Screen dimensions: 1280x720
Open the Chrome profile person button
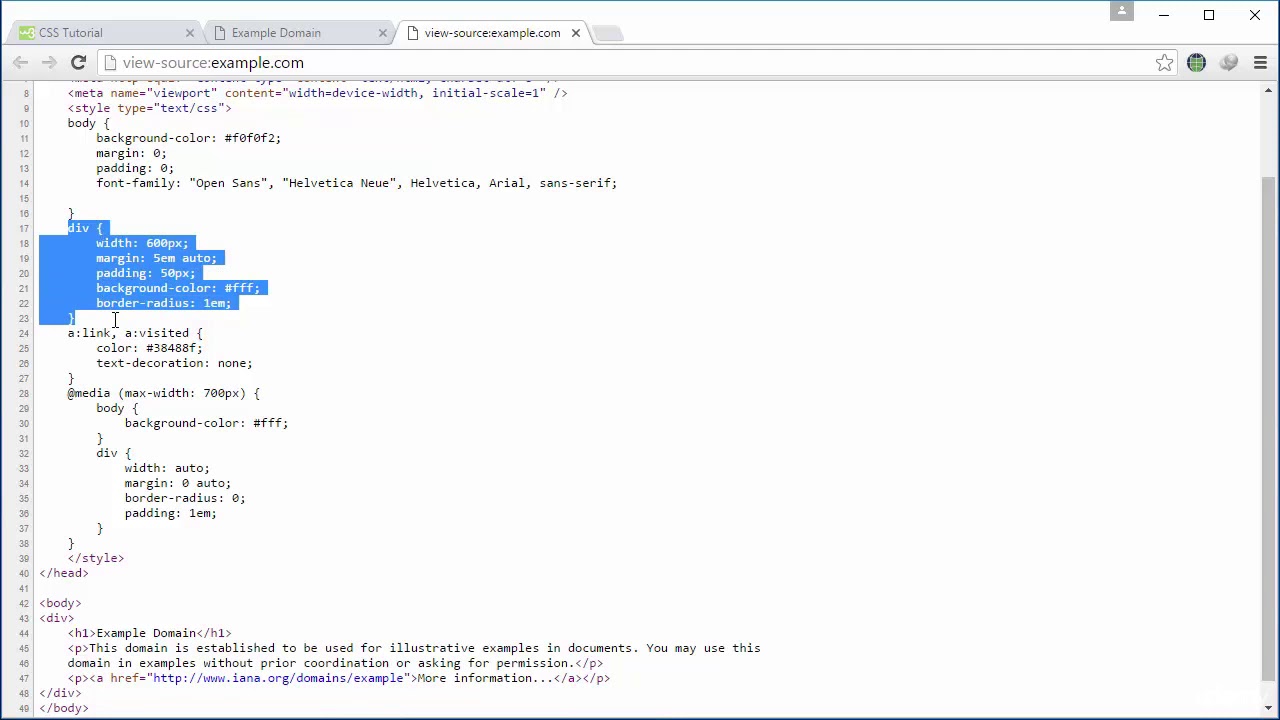coord(1122,11)
